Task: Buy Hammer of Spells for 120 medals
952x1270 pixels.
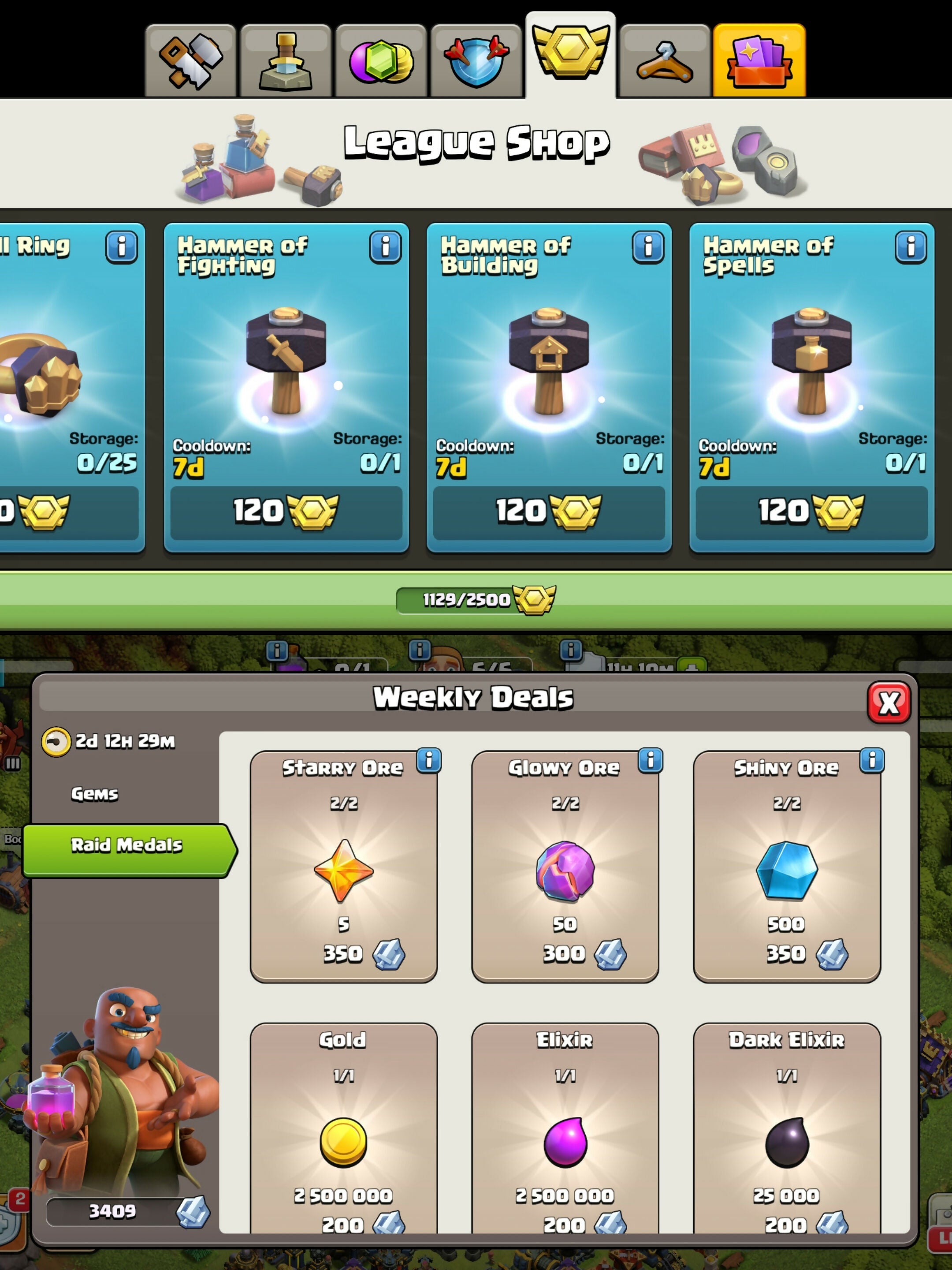Action: point(811,512)
